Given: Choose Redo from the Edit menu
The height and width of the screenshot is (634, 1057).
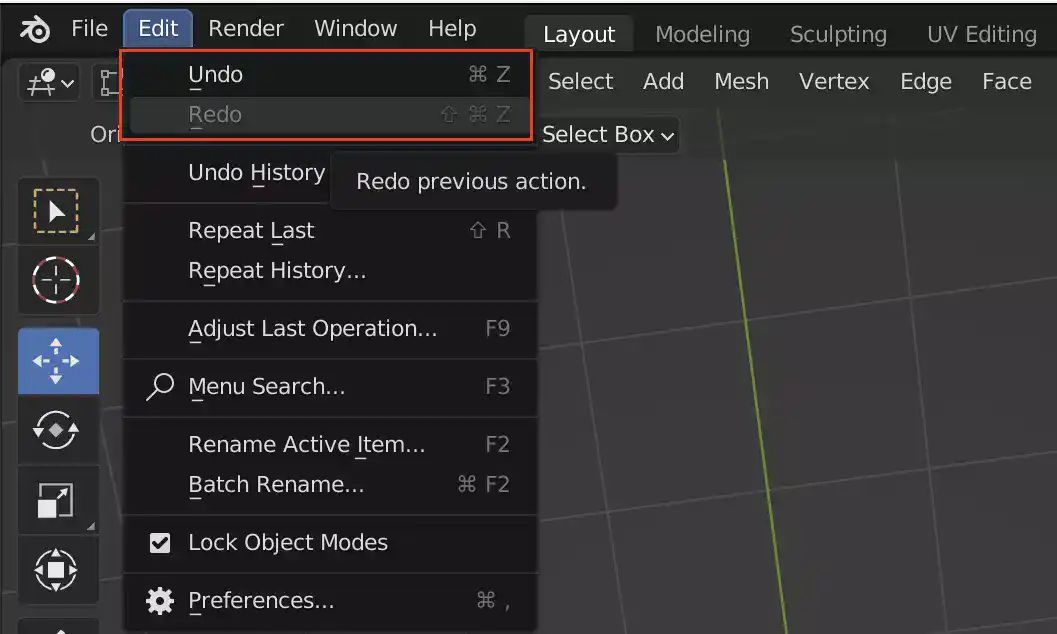Looking at the screenshot, I should 330,115.
